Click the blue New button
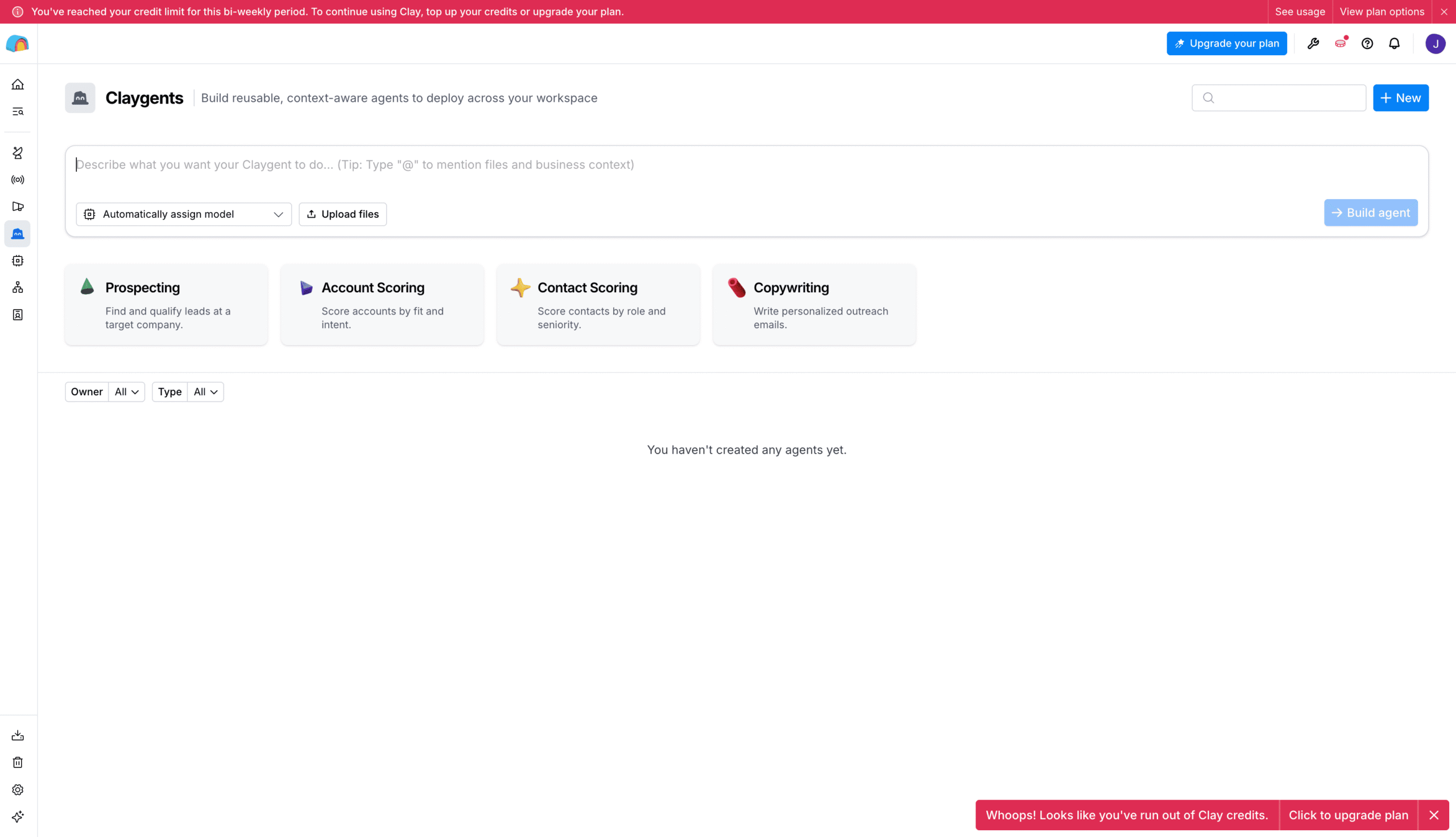This screenshot has width=1456, height=837. 1401,98
